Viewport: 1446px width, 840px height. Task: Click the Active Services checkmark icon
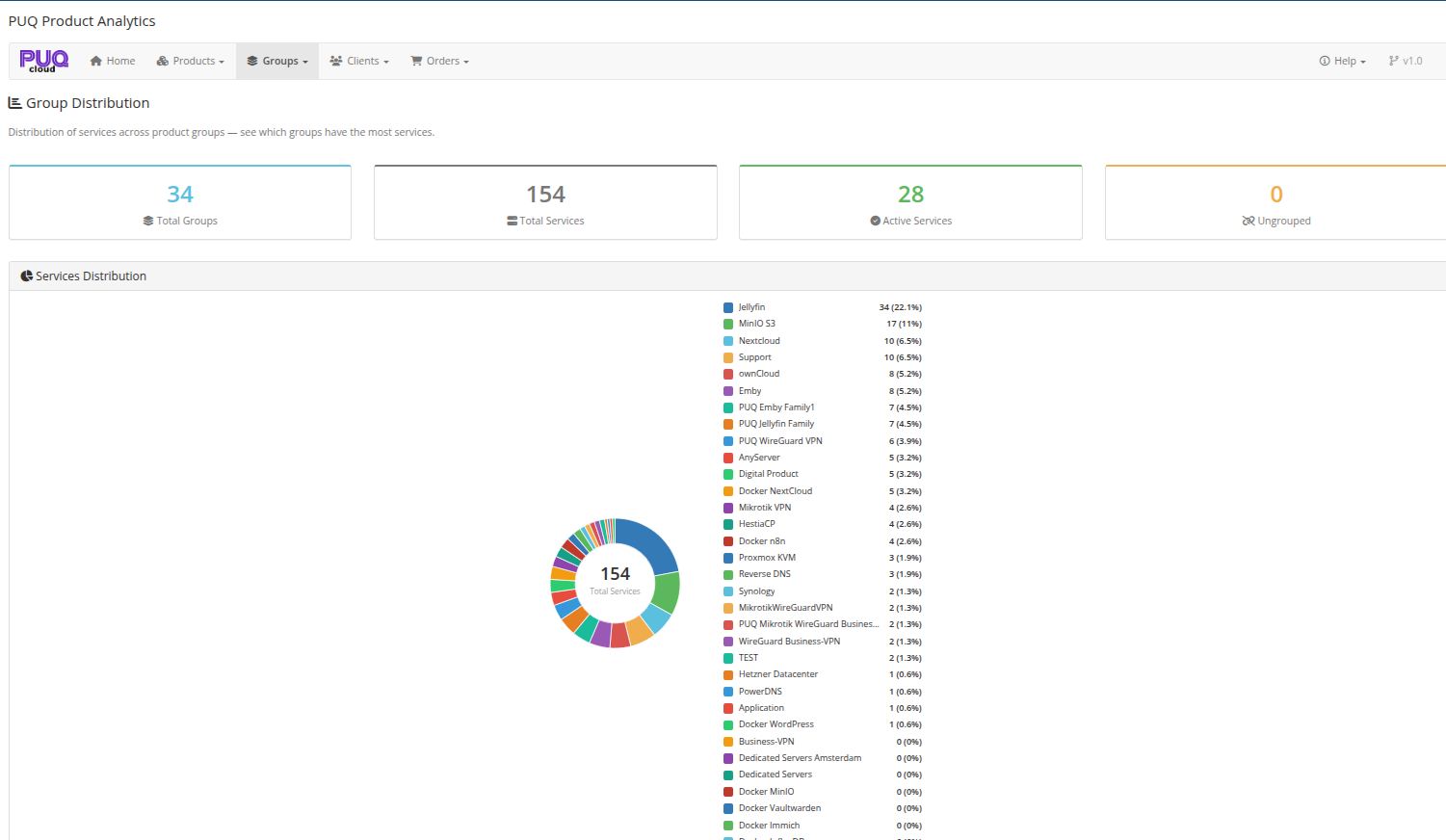click(876, 221)
